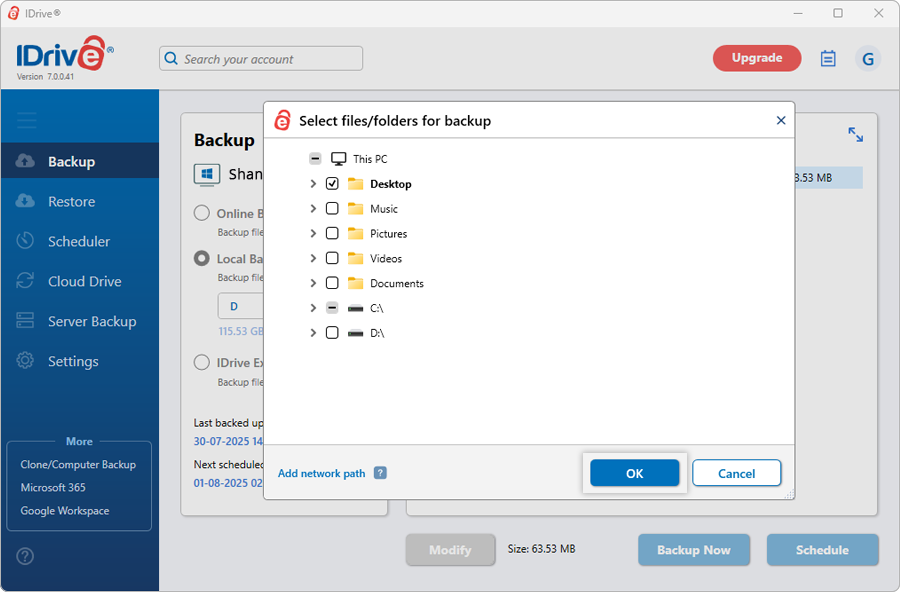Select the Online Backup radio button
Viewport: 900px width, 592px height.
click(201, 213)
